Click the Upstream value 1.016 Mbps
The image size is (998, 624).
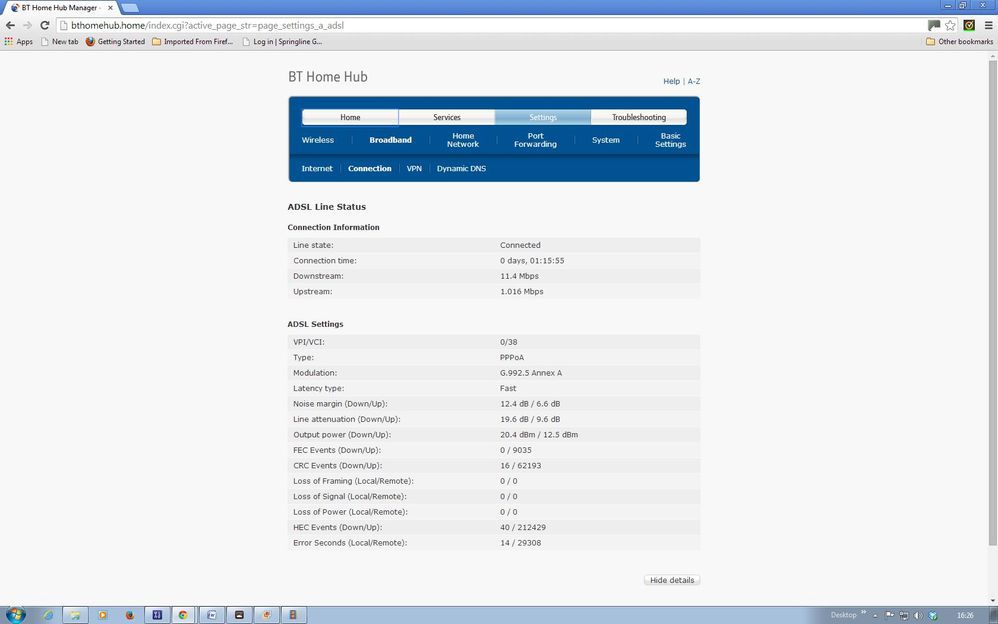click(522, 292)
